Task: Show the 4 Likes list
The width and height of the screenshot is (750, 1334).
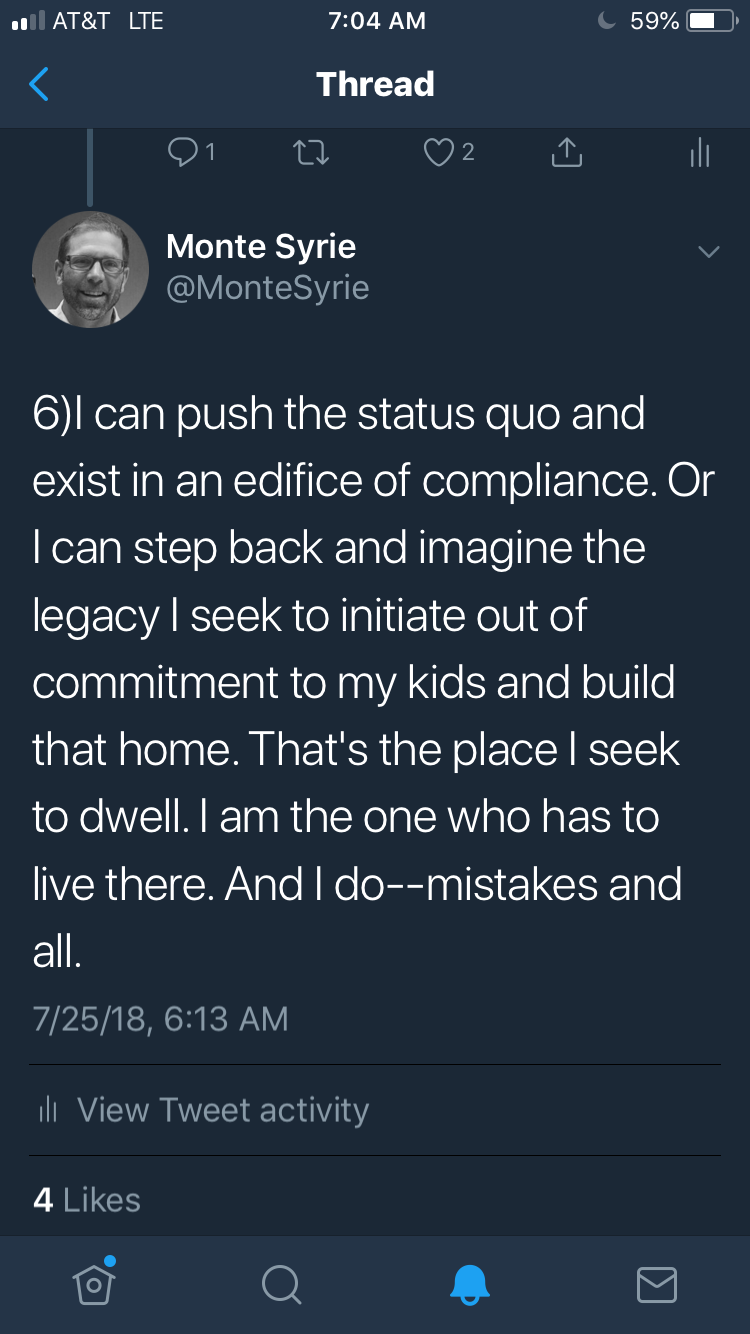Action: coord(87,1199)
